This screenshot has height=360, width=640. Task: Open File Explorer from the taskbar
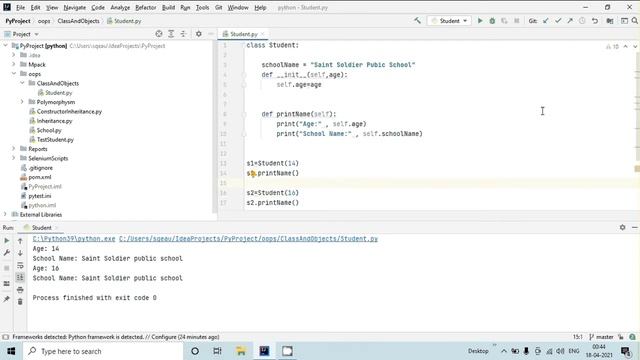point(241,351)
